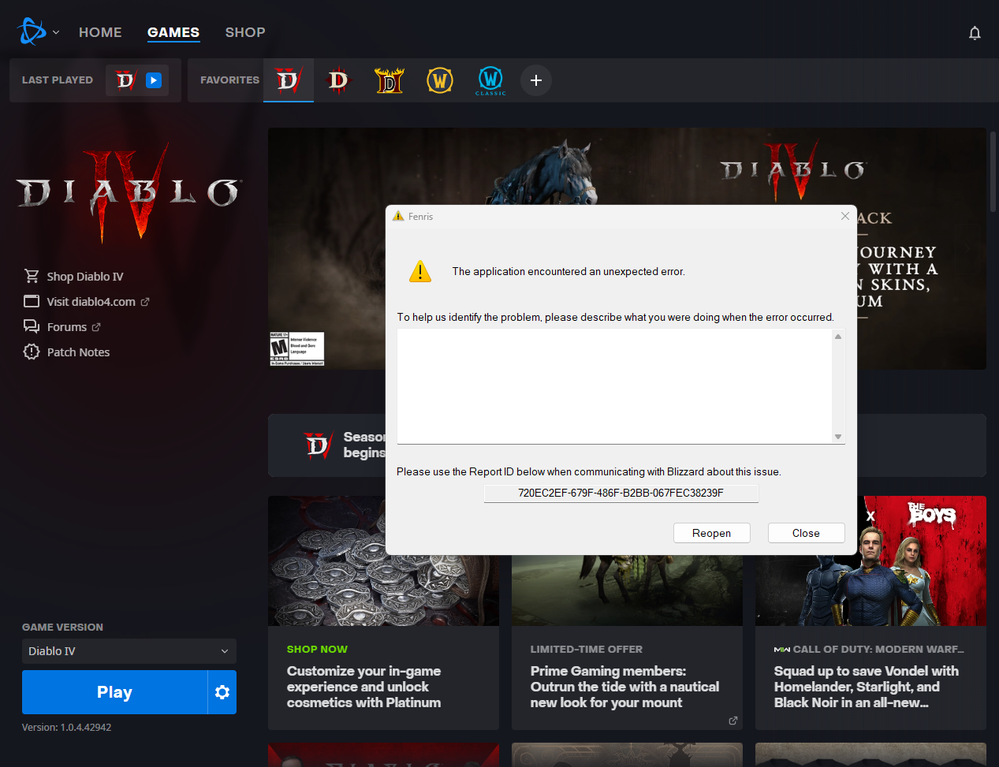
Task: Click the FAVORITES label
Action: click(229, 80)
